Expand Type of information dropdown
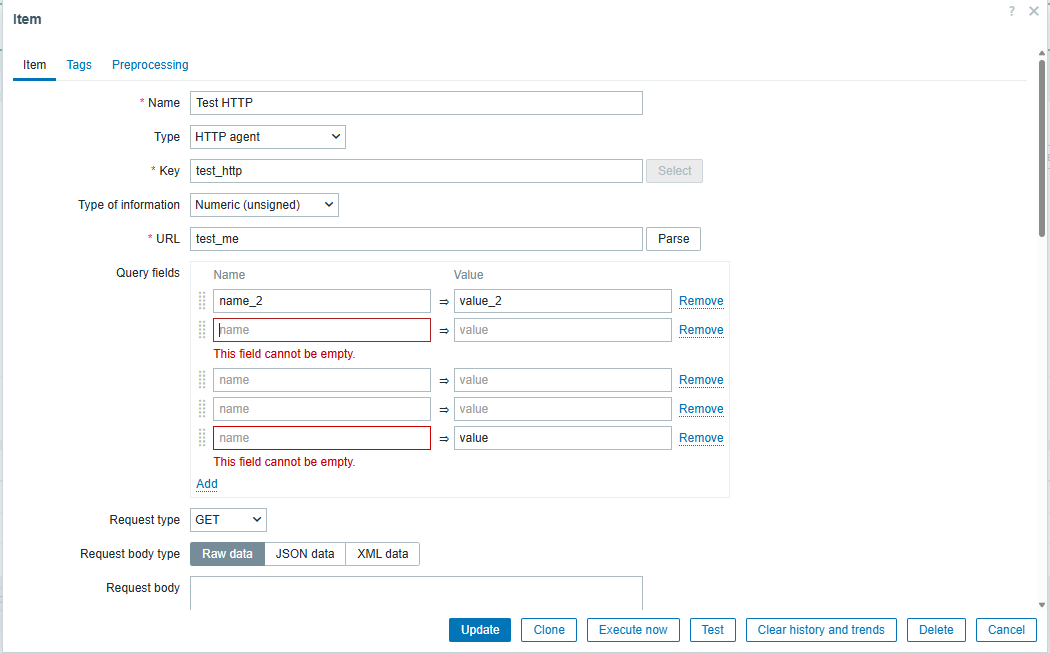This screenshot has width=1050, height=653. 264,205
